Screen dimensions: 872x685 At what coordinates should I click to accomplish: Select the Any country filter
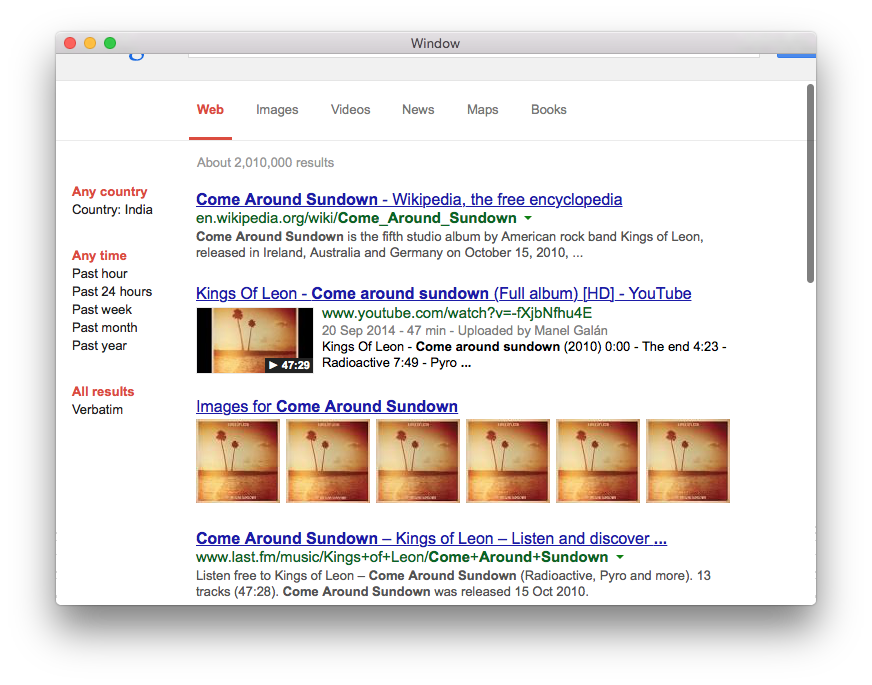(110, 191)
